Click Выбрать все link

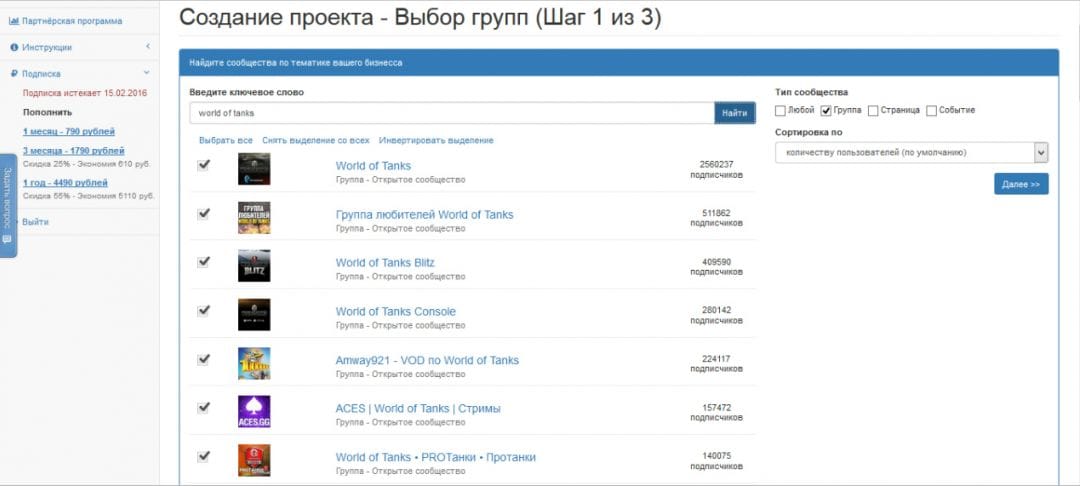(226, 140)
